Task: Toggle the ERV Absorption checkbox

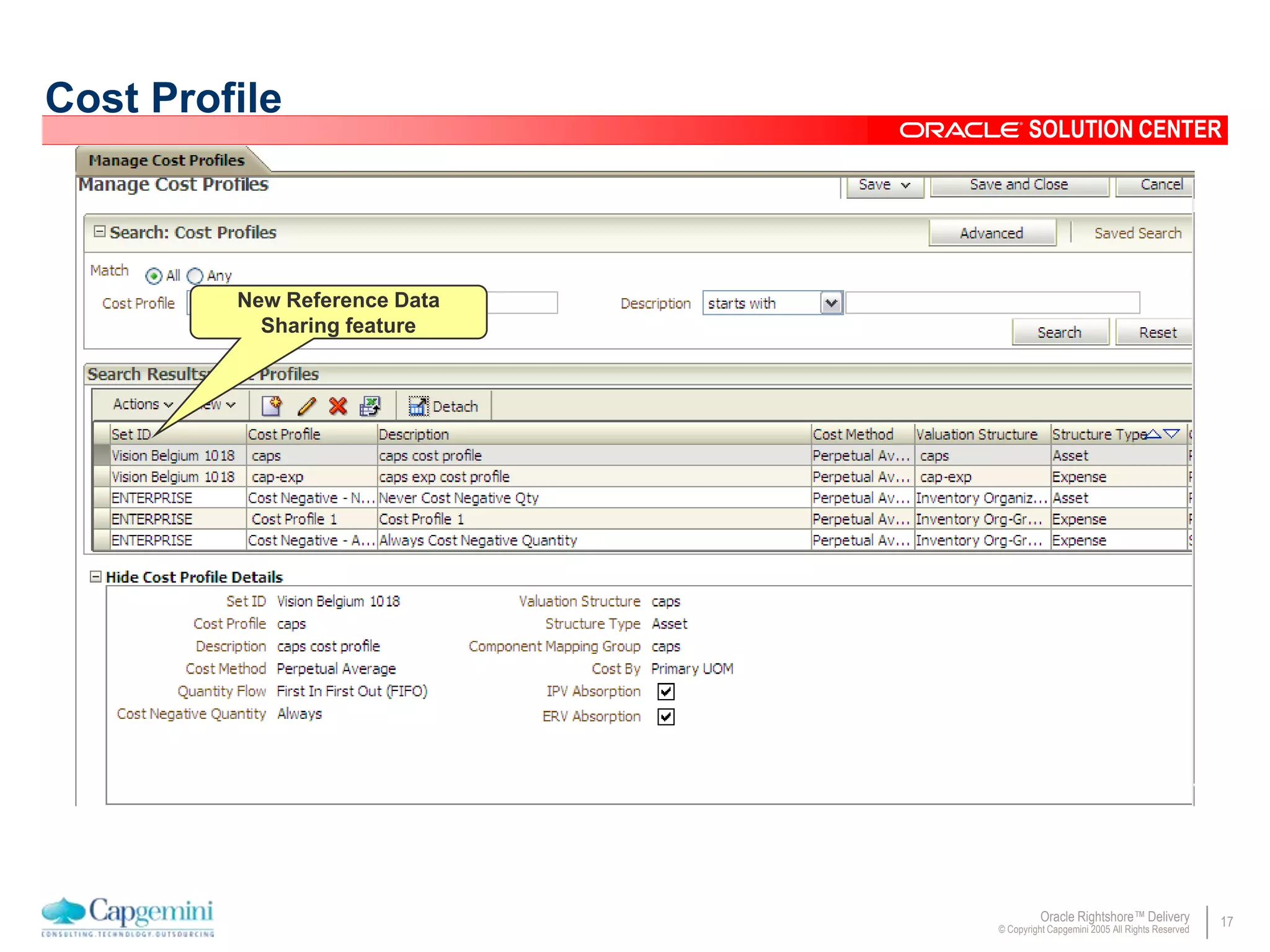Action: pos(666,716)
